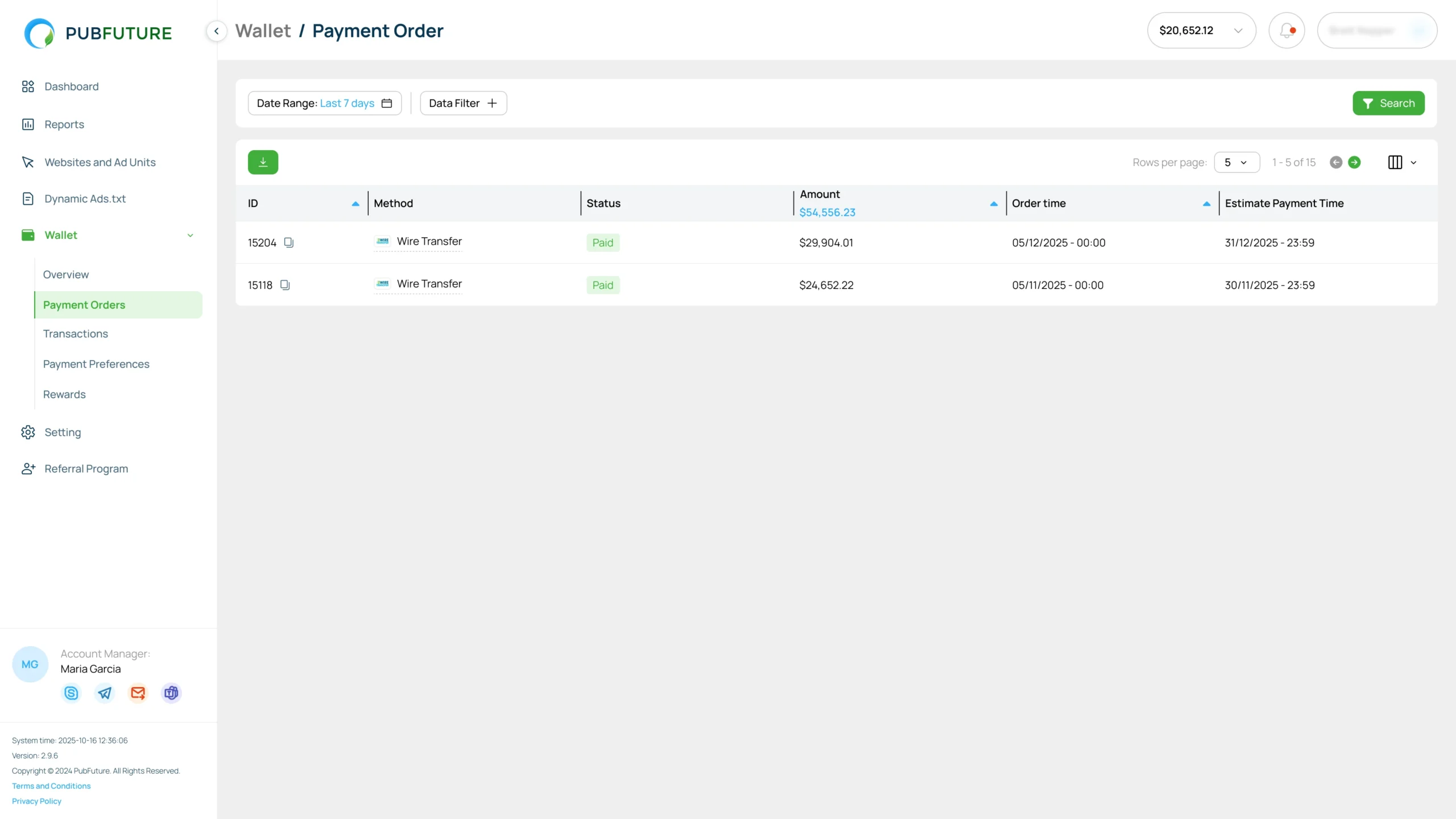This screenshot has width=1456, height=819.
Task: Open the Payment Preferences page
Action: pos(96,364)
